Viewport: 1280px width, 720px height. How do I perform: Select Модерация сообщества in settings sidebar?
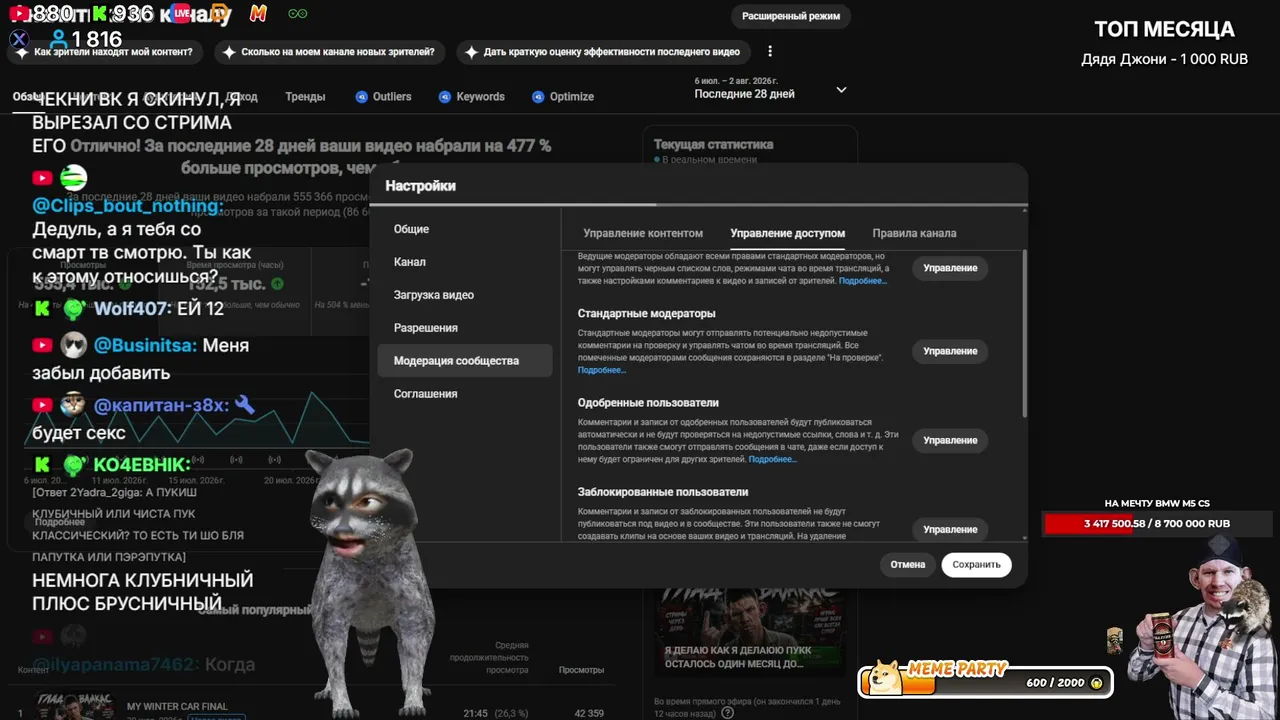click(464, 361)
